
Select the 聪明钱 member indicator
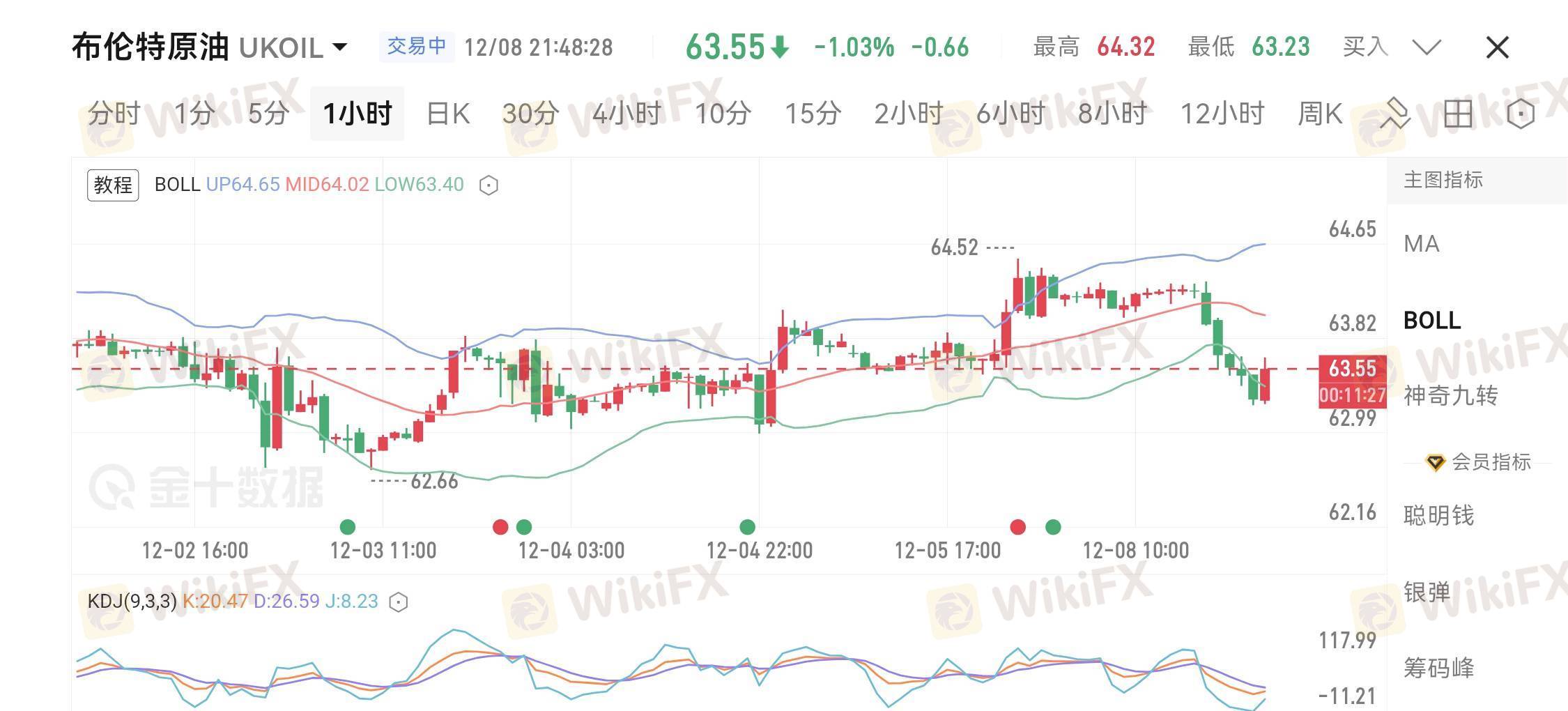1439,516
